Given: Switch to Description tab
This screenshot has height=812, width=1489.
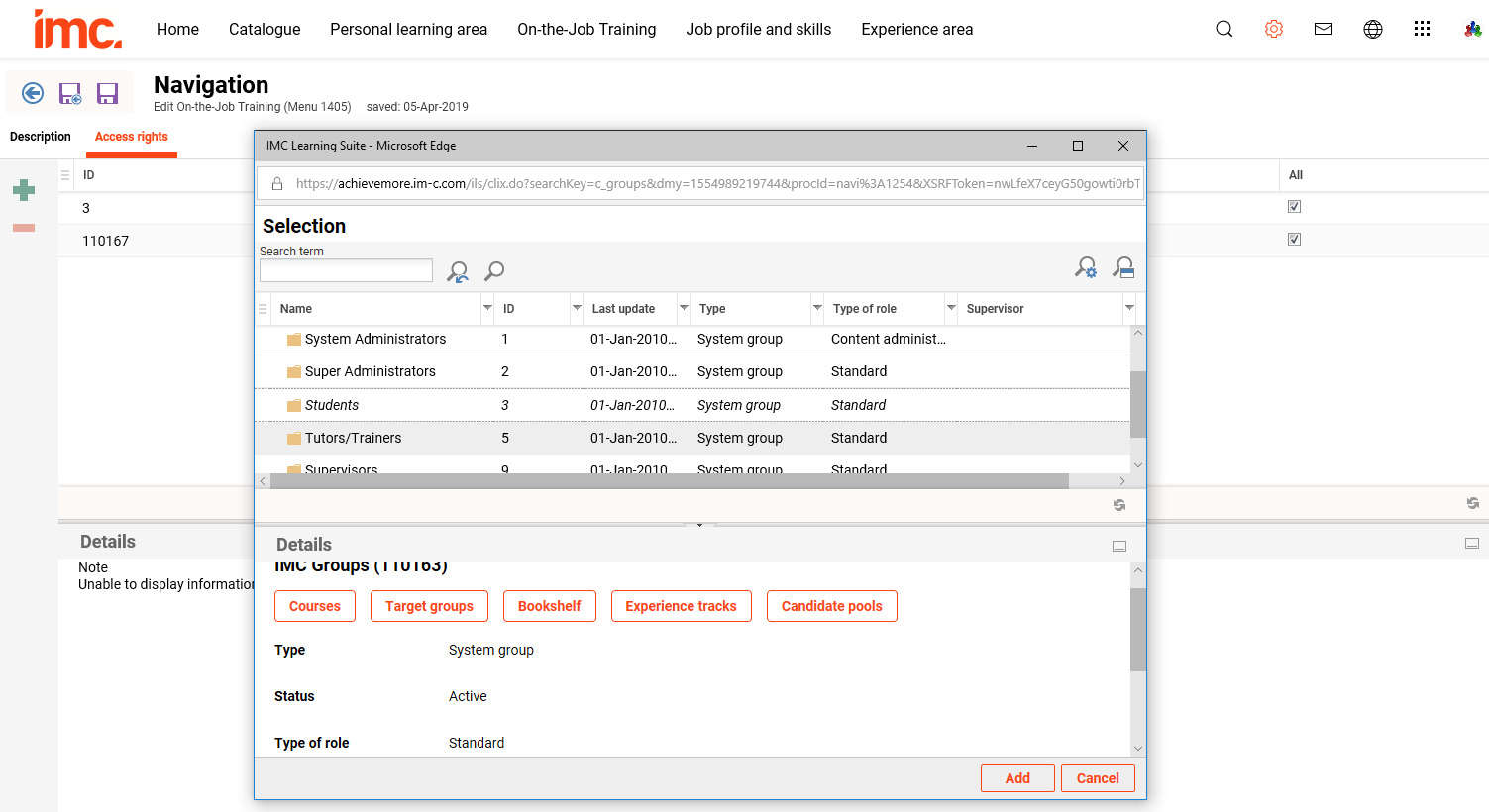Looking at the screenshot, I should 41,137.
